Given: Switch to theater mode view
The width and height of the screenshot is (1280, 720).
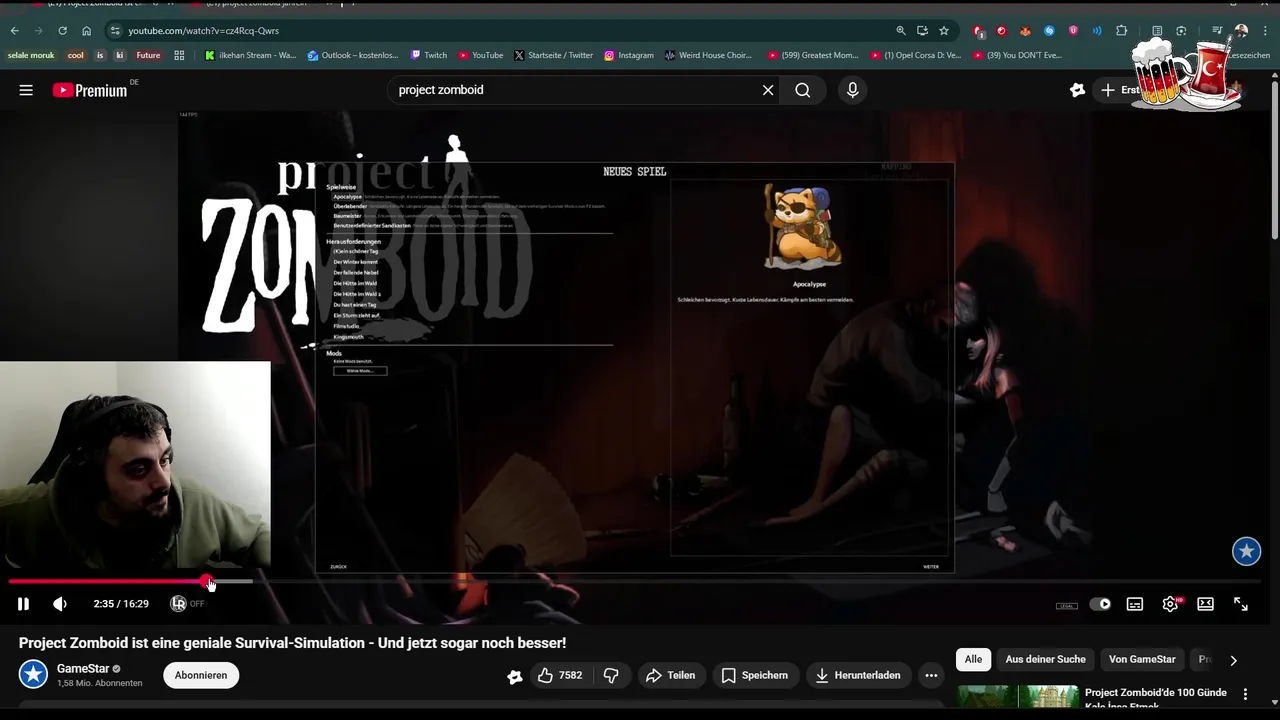Looking at the screenshot, I should tap(1205, 604).
